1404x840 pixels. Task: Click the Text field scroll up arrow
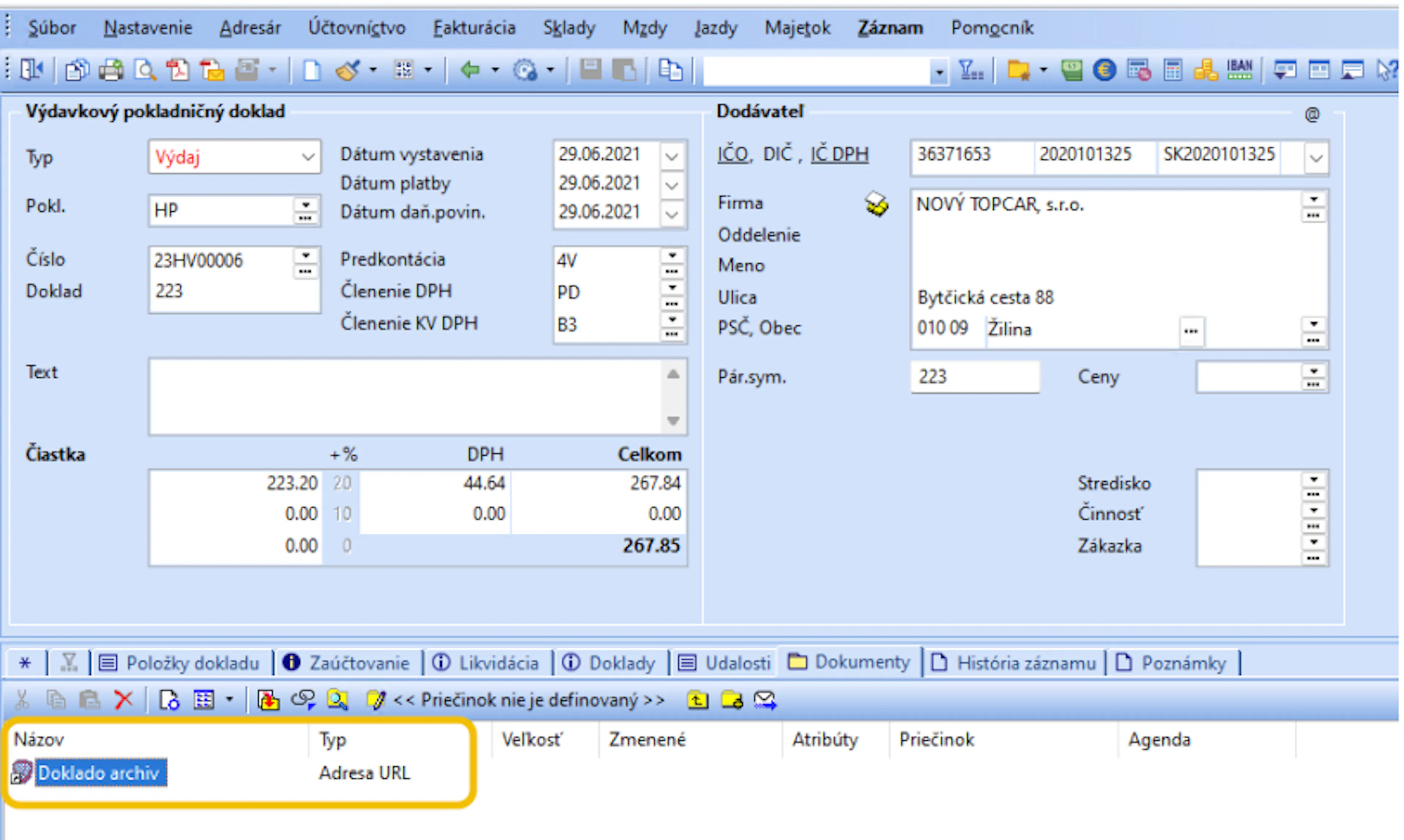[673, 374]
